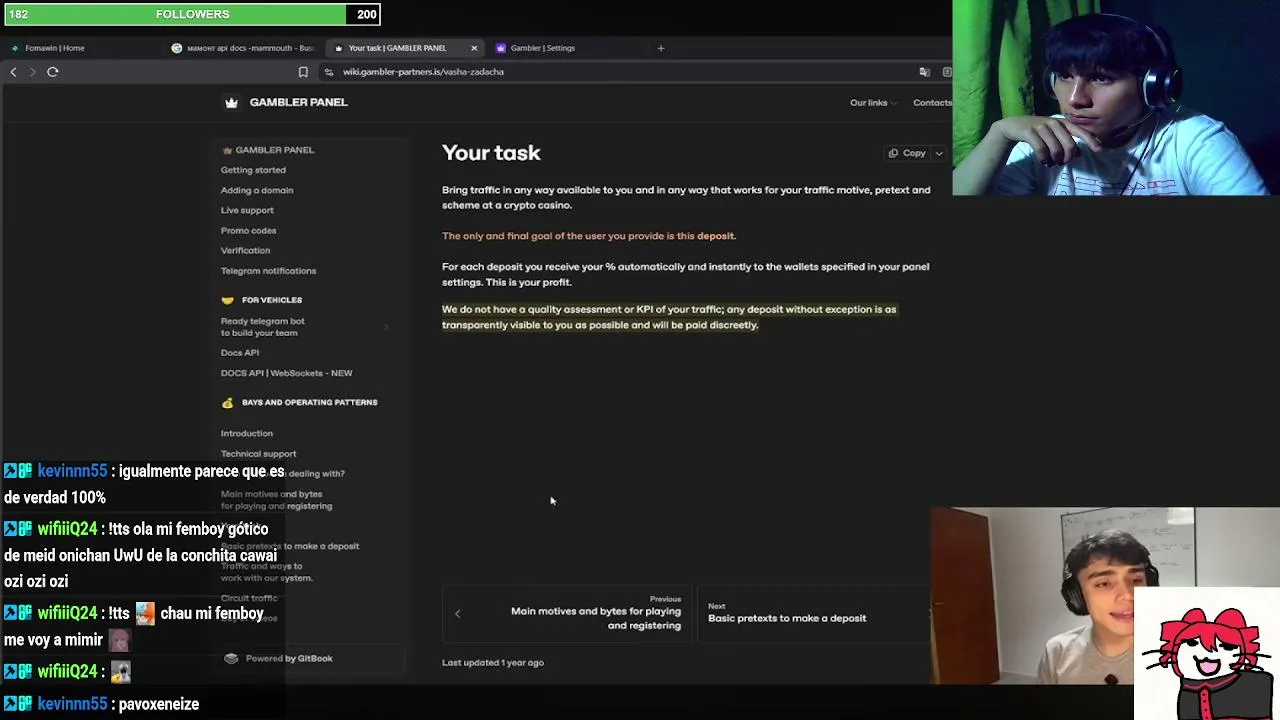Open 'Introduction' sidebar page
The width and height of the screenshot is (1280, 720).
click(x=247, y=433)
